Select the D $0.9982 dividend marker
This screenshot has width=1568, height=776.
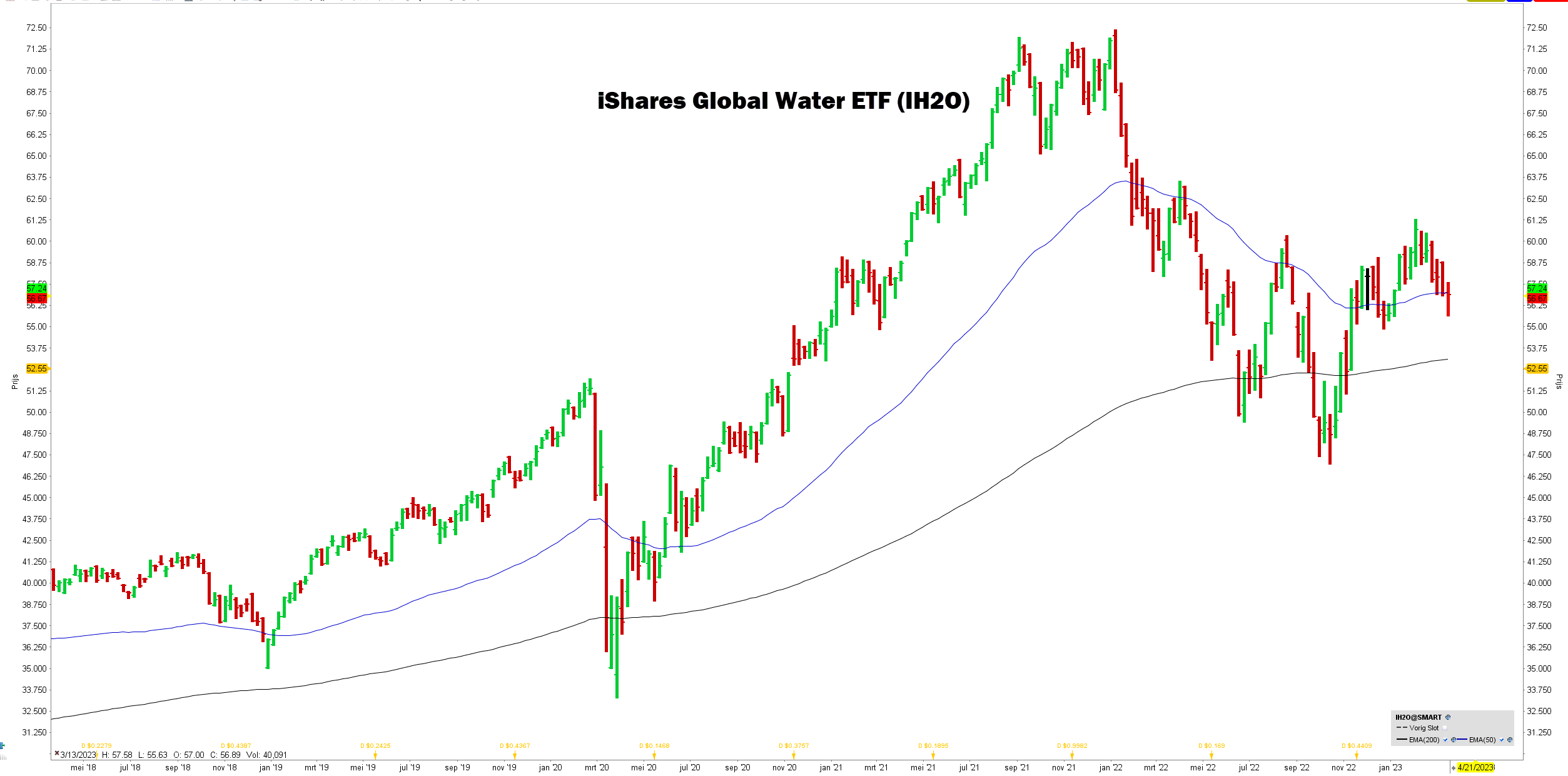pos(1072,746)
